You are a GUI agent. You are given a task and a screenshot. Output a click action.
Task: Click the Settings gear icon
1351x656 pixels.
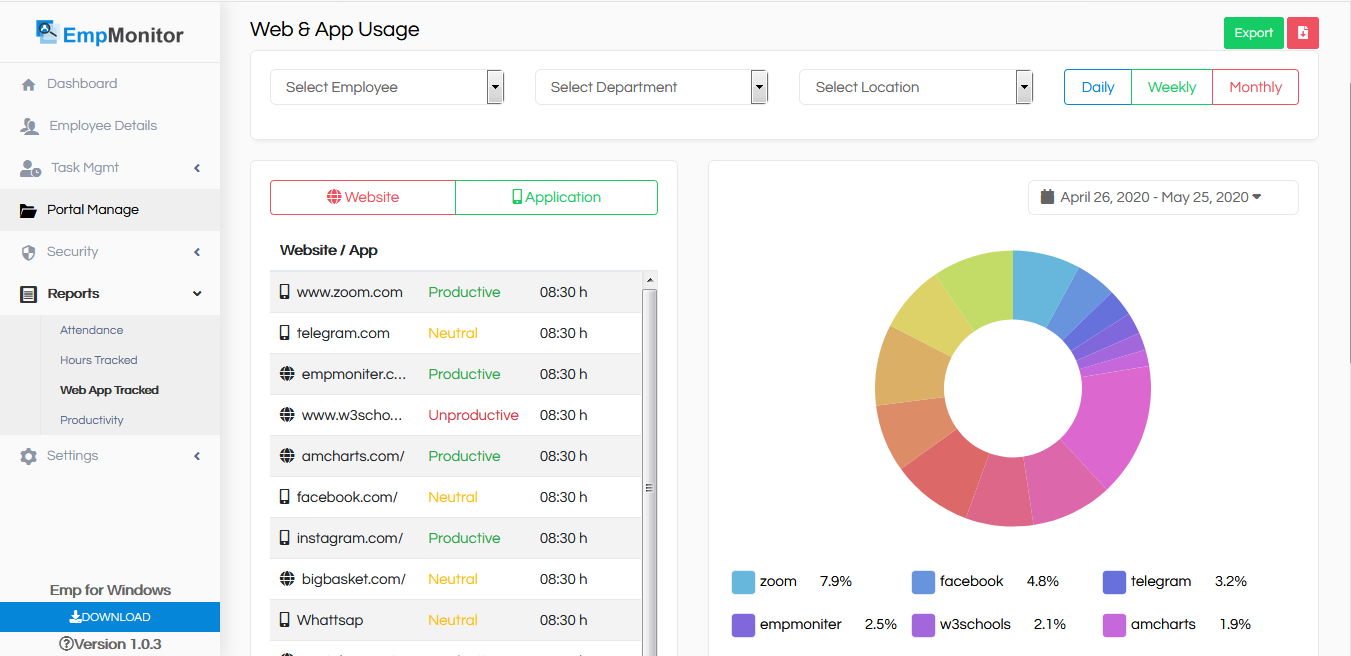point(28,456)
